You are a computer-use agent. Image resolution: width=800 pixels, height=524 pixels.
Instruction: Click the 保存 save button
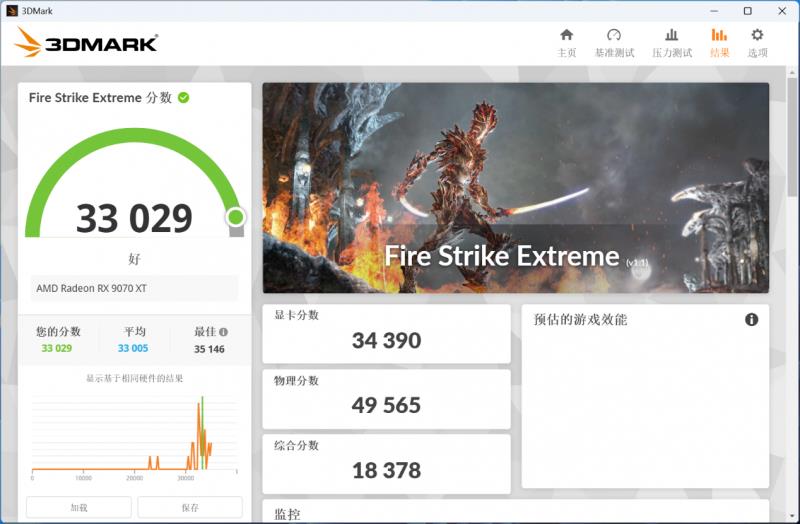pyautogui.click(x=190, y=508)
